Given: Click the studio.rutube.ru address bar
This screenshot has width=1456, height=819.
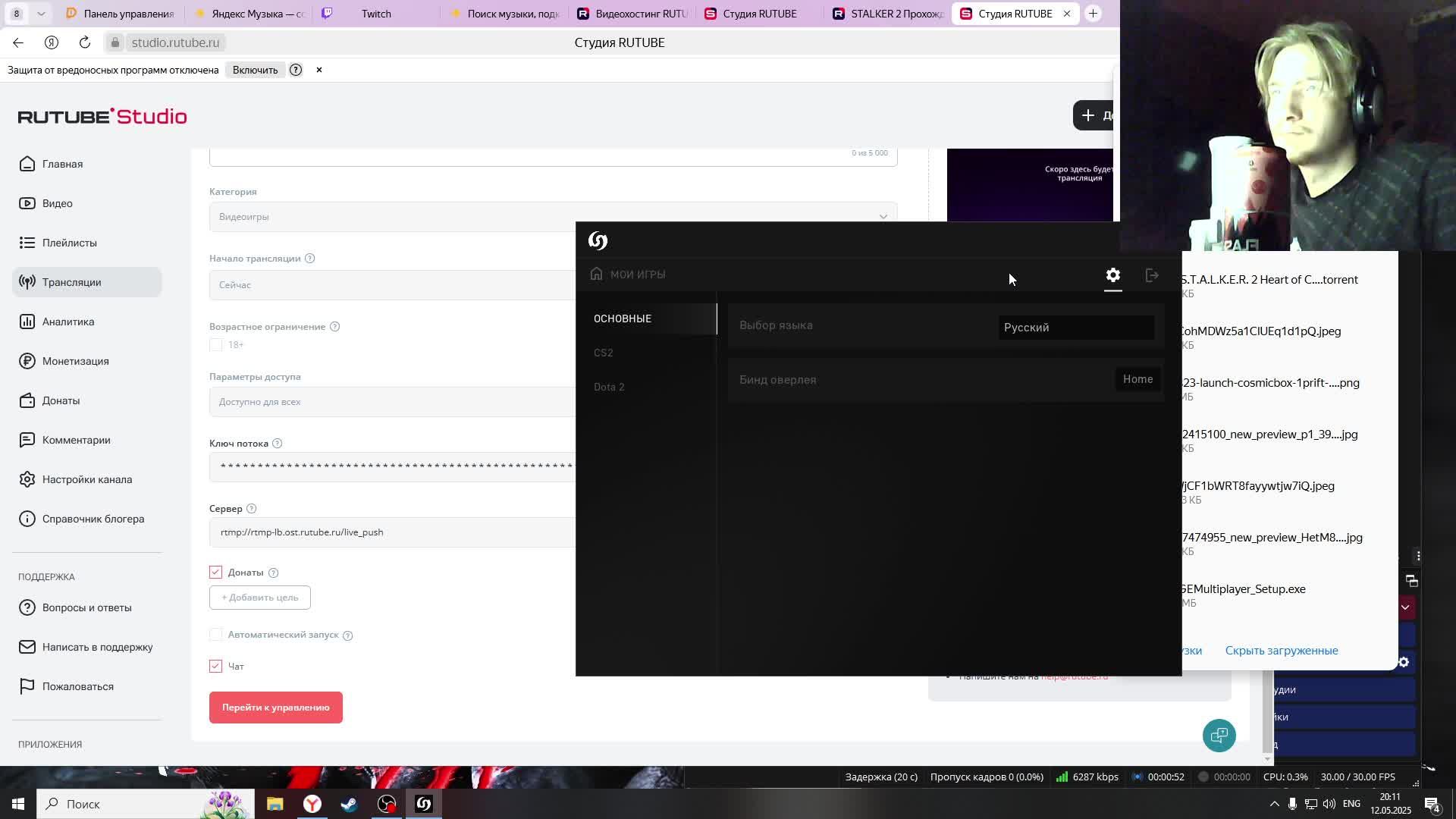Looking at the screenshot, I should (x=175, y=42).
